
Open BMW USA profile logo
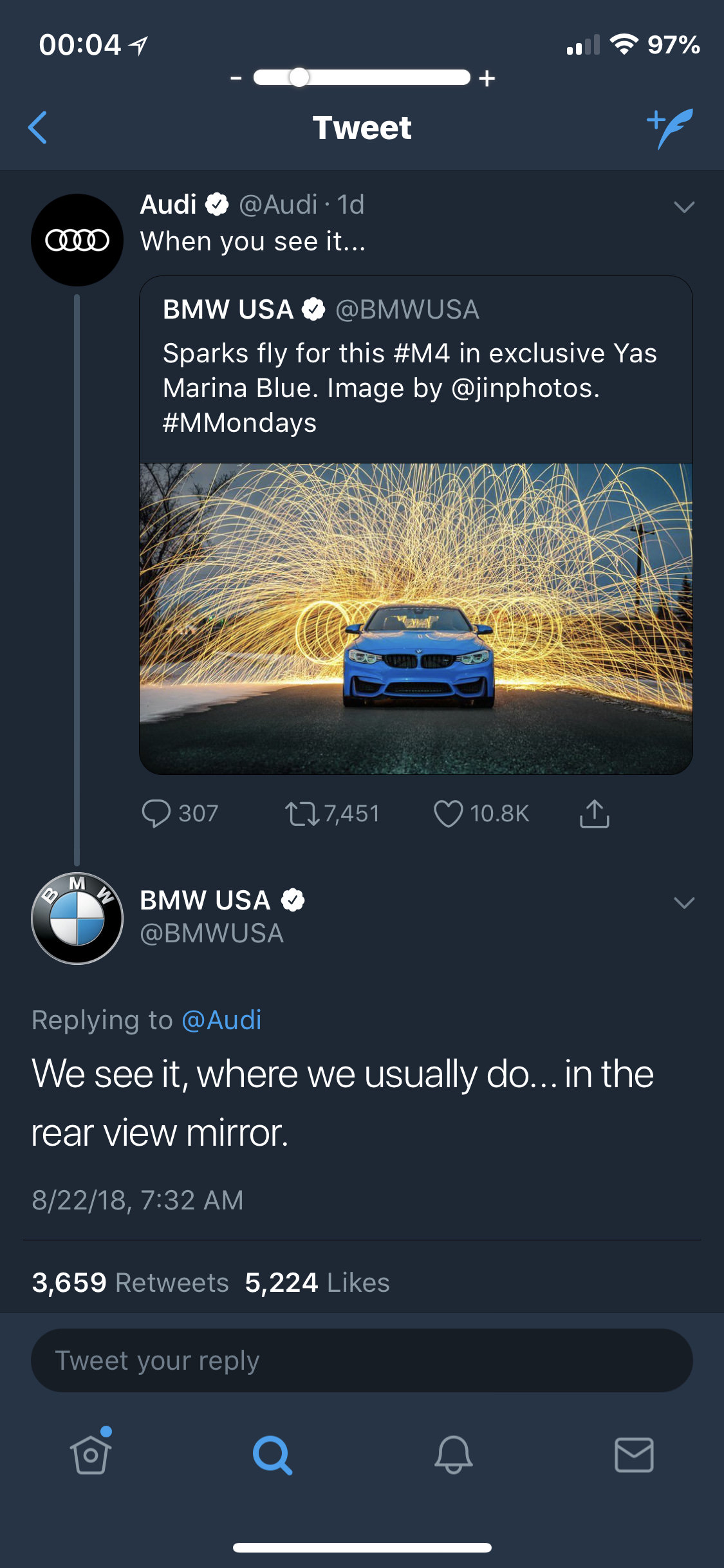(77, 919)
